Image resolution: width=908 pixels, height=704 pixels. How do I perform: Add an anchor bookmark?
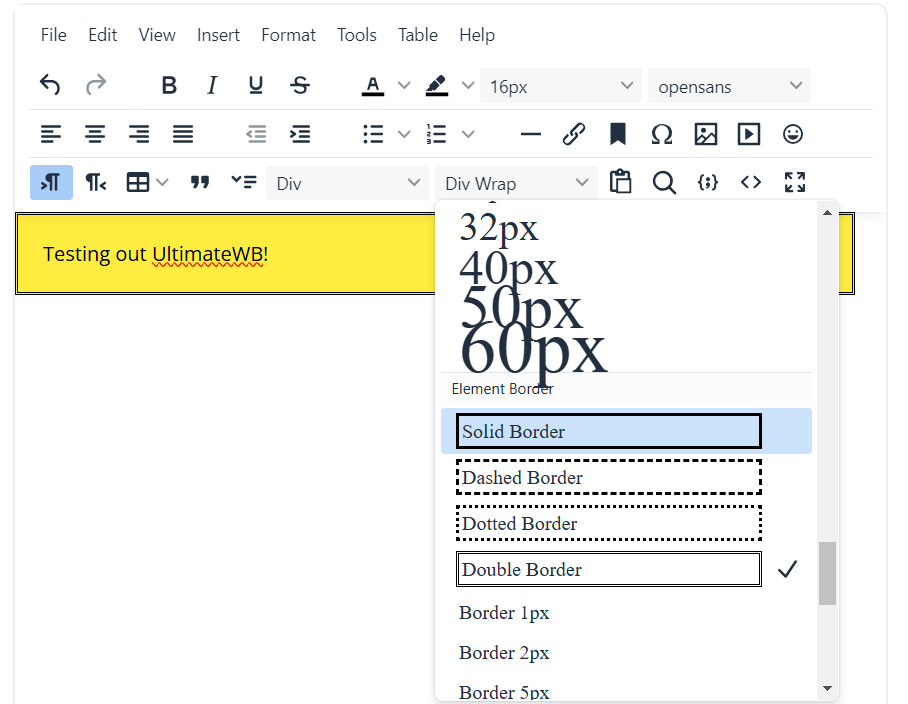coord(618,134)
